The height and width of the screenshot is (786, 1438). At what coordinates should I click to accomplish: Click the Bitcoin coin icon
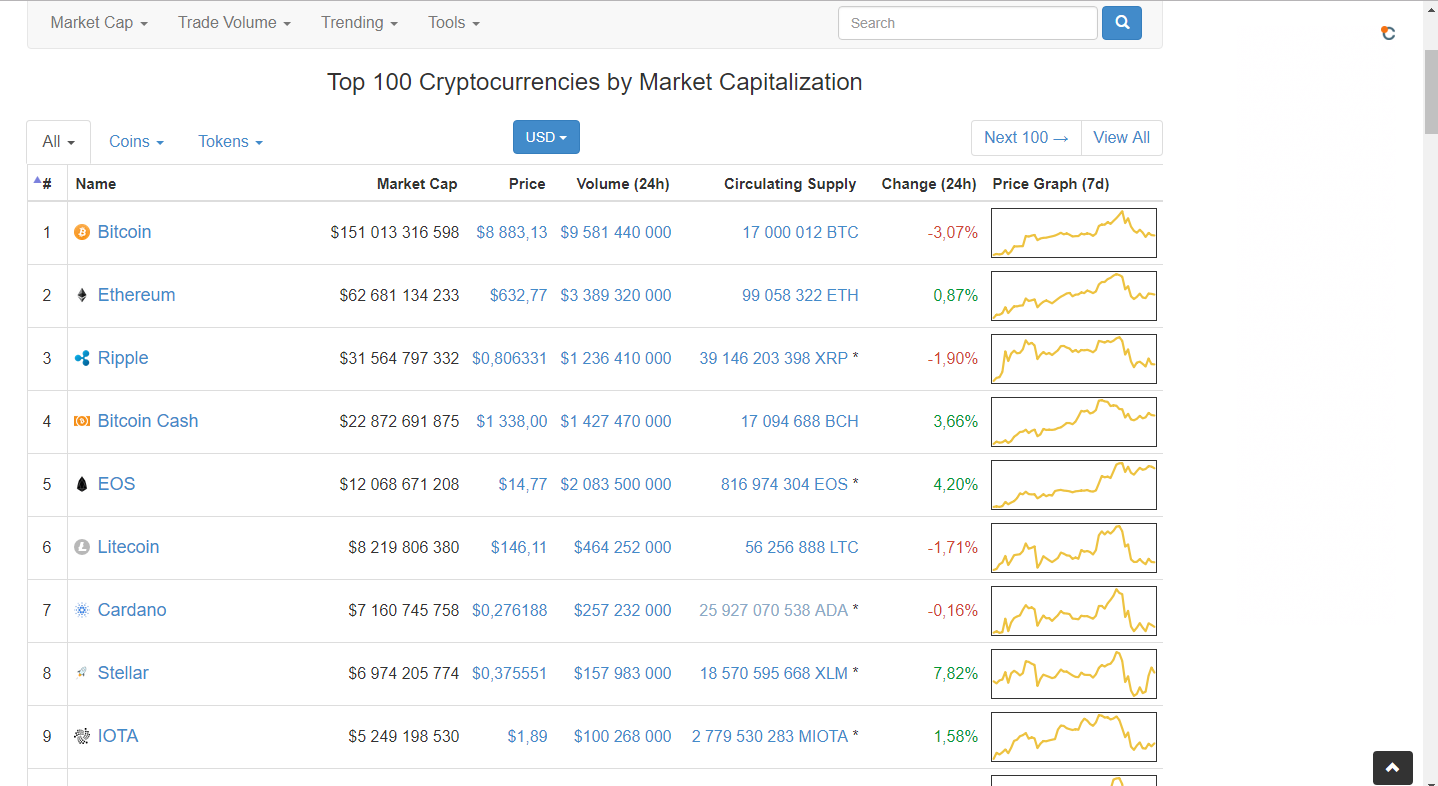click(x=82, y=232)
